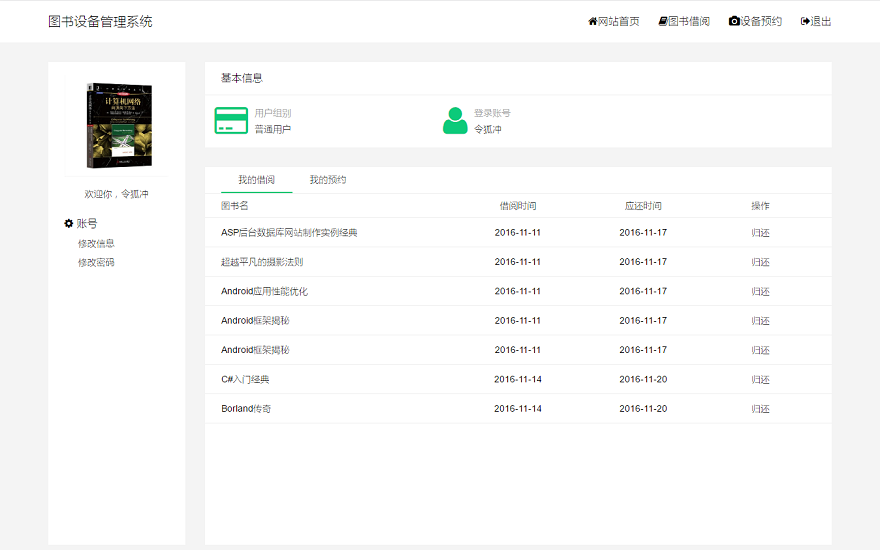This screenshot has width=880, height=550.
Task: Click the 登录账号 label
Action: pos(492,113)
